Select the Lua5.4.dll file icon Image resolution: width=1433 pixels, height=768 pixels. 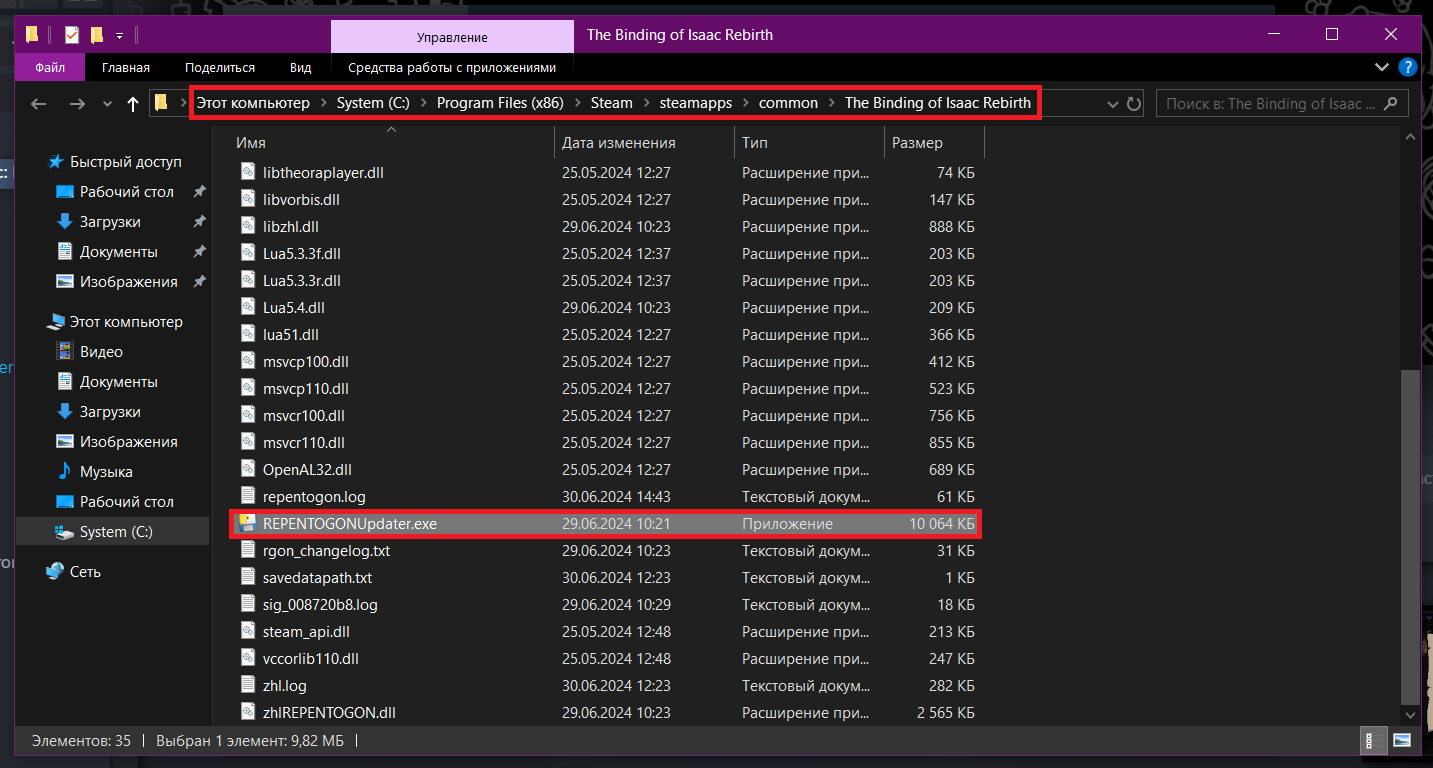click(x=248, y=307)
